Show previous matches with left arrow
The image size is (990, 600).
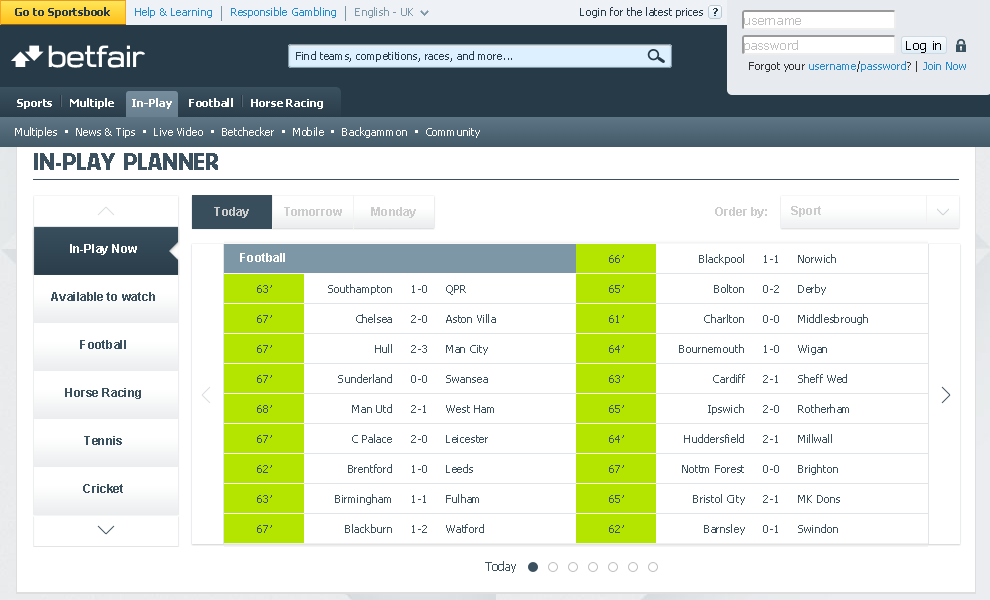tap(206, 395)
